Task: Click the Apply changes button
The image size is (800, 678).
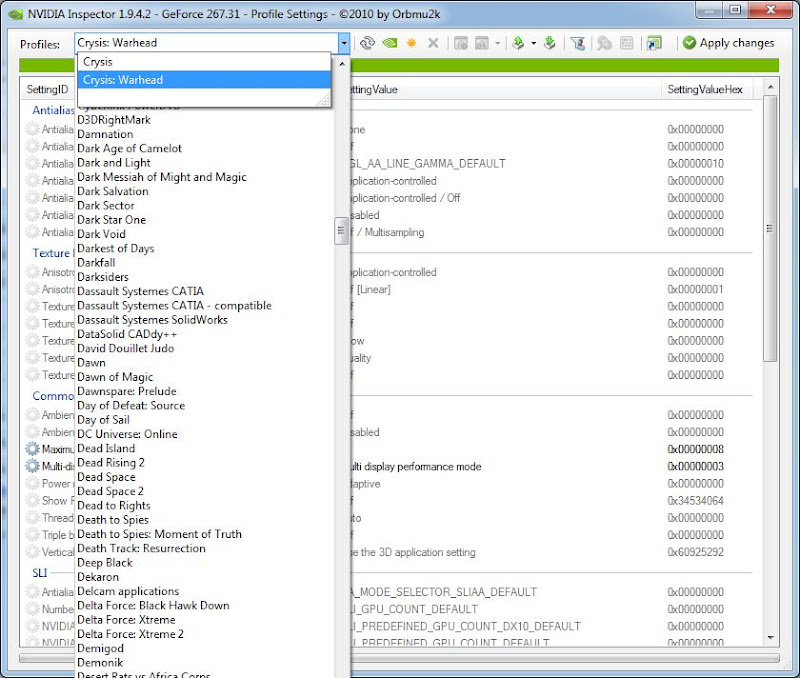Action: (729, 43)
